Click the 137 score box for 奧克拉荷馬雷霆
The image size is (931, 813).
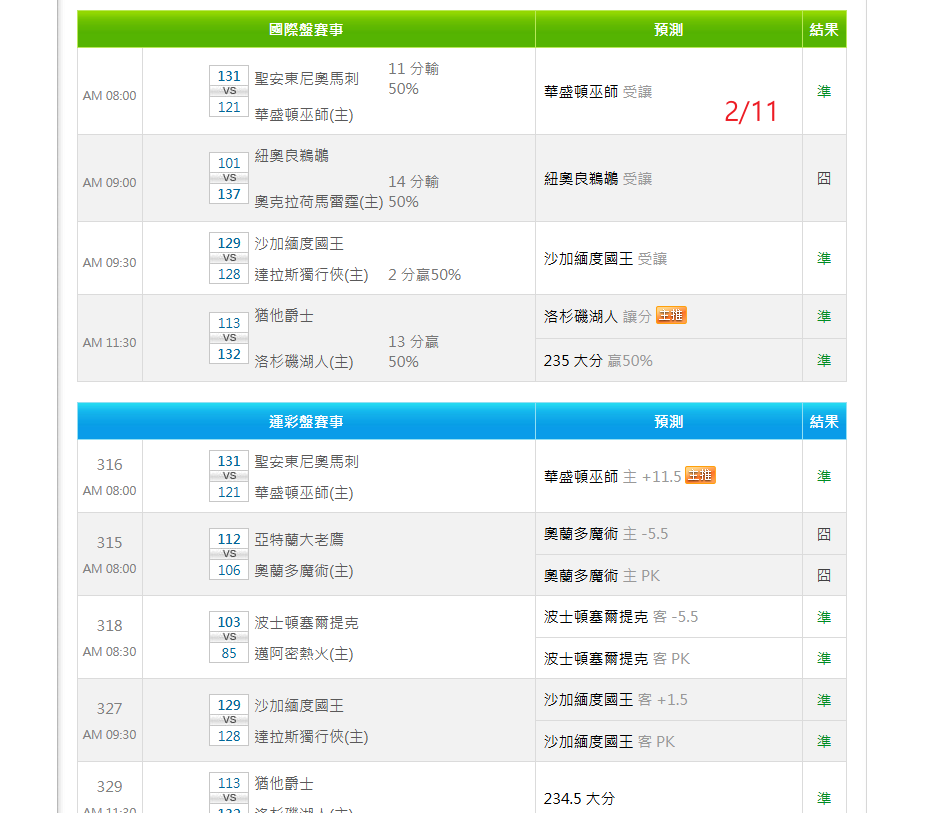pos(229,194)
